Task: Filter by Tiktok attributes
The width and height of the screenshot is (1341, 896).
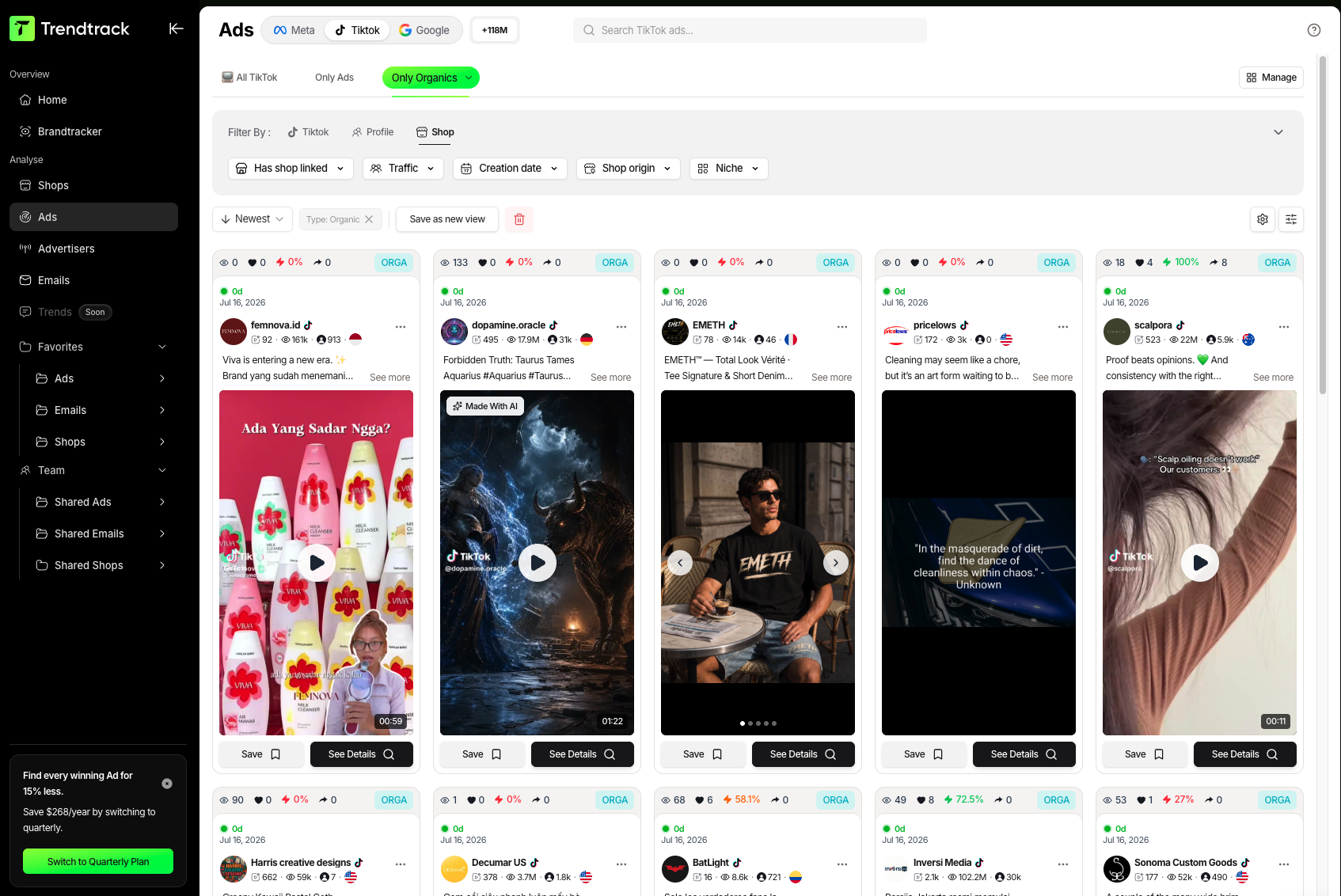Action: [308, 132]
